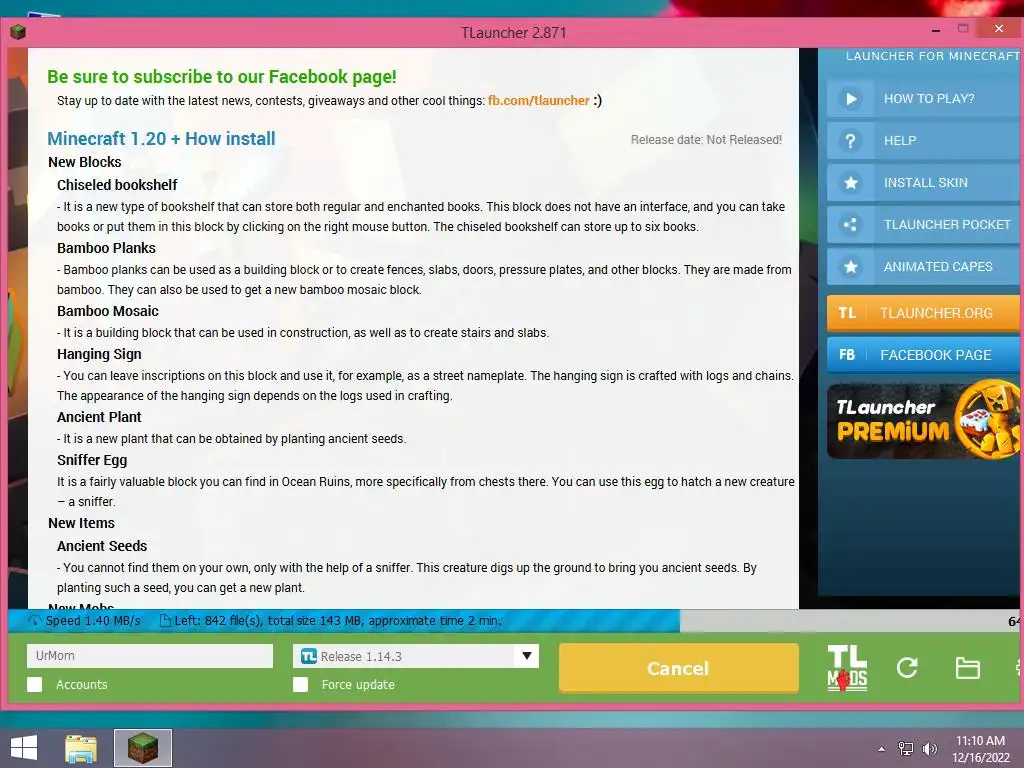Click the FACEBOOK PAGE button
The image size is (1024, 768).
point(925,355)
